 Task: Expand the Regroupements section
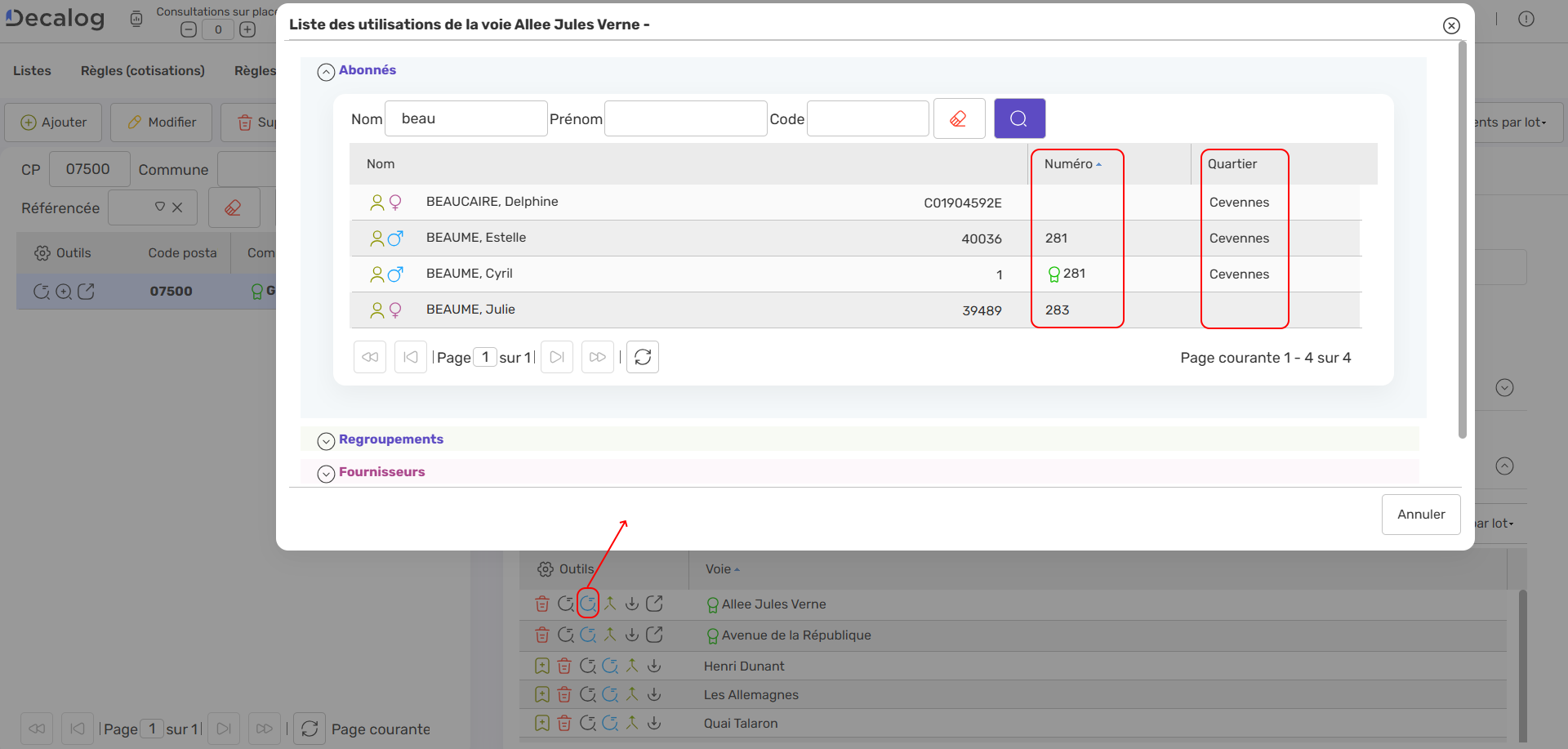coord(326,441)
